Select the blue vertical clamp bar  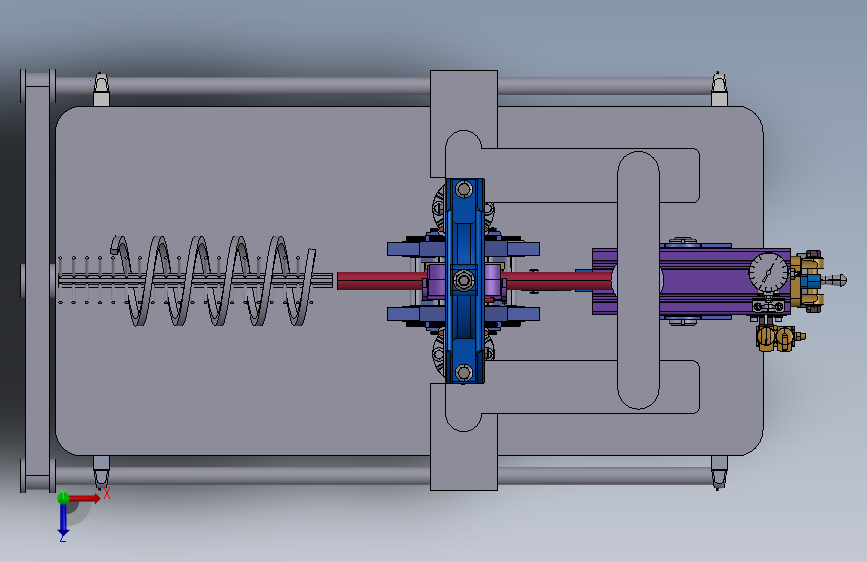point(465,280)
